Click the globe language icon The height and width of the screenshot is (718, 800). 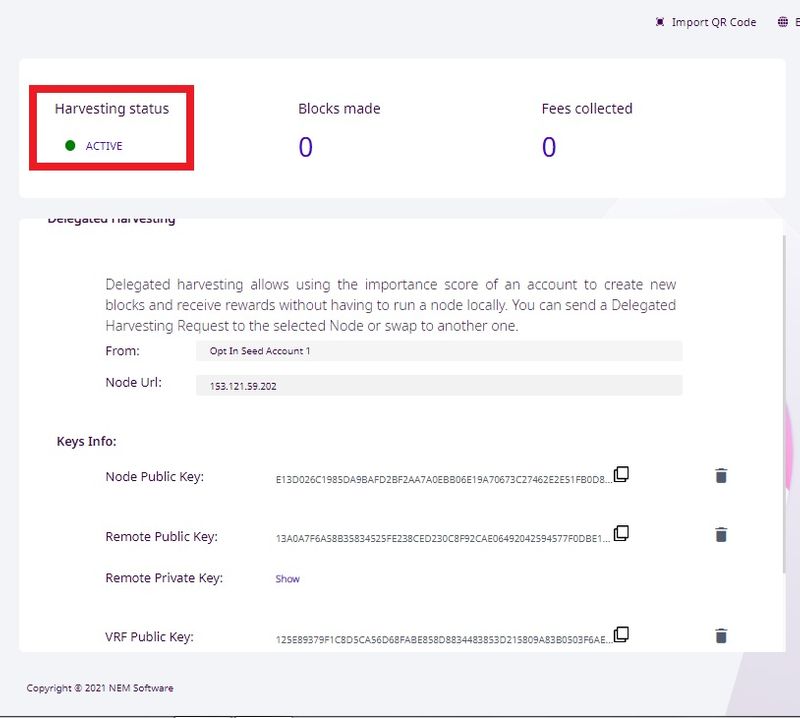pos(783,22)
